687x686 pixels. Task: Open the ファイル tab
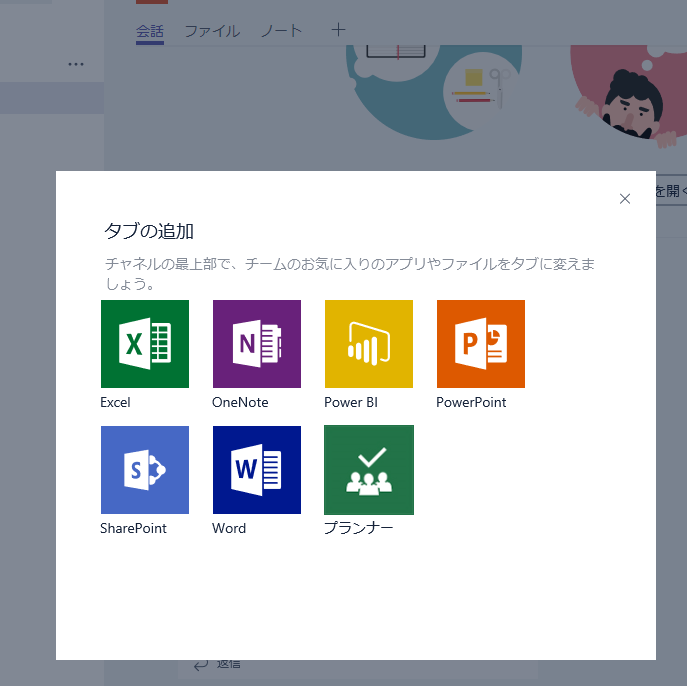(x=212, y=32)
